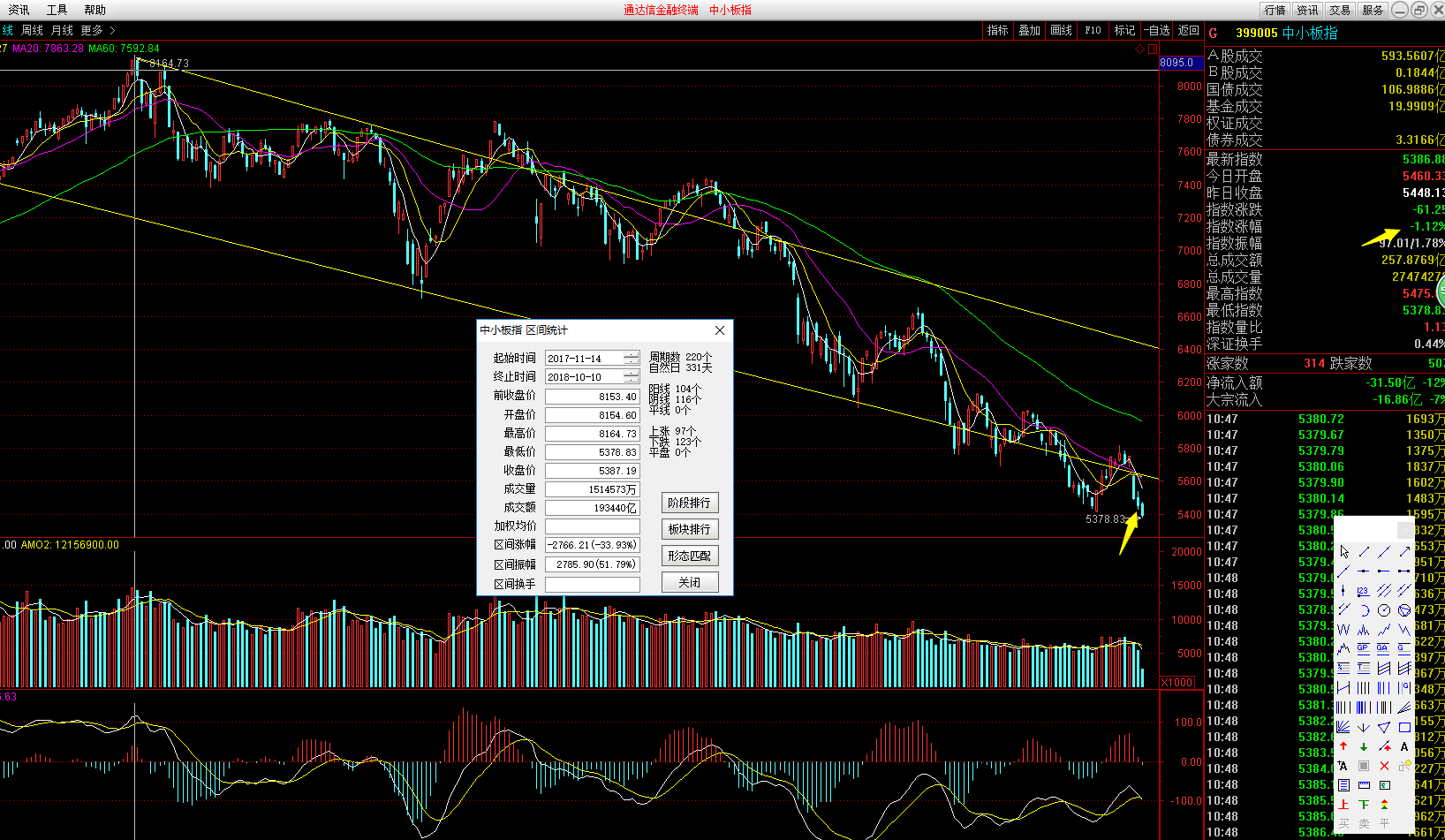1445x840 pixels.
Task: Click the 最高价 field showing 8164.73
Action: [x=593, y=434]
